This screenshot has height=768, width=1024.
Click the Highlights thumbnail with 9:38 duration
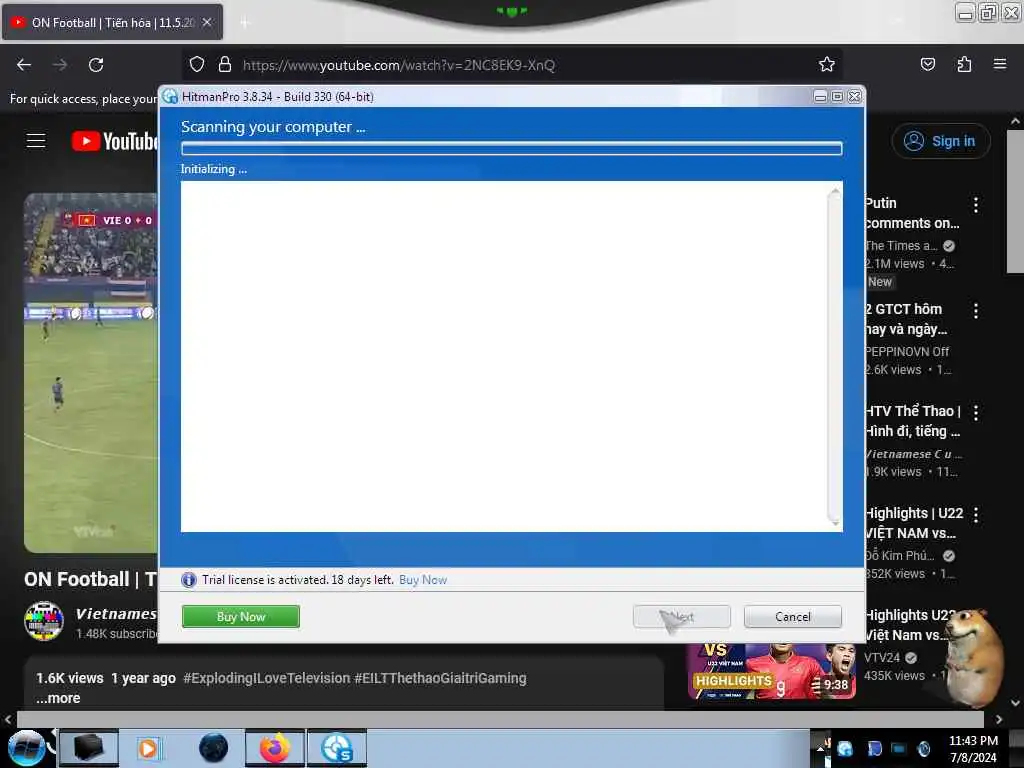771,672
